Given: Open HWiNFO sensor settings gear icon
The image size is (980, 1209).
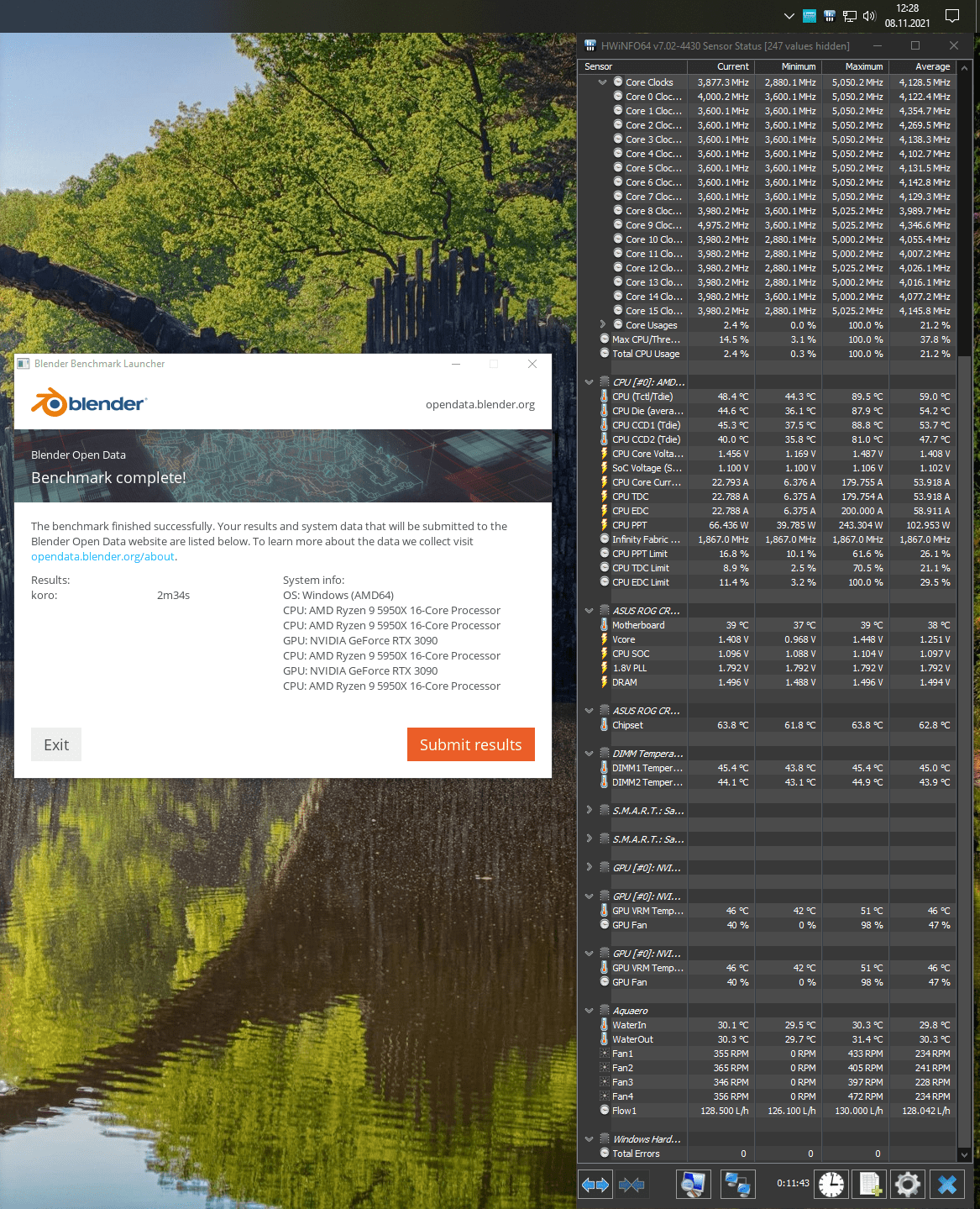Looking at the screenshot, I should pos(908,1185).
